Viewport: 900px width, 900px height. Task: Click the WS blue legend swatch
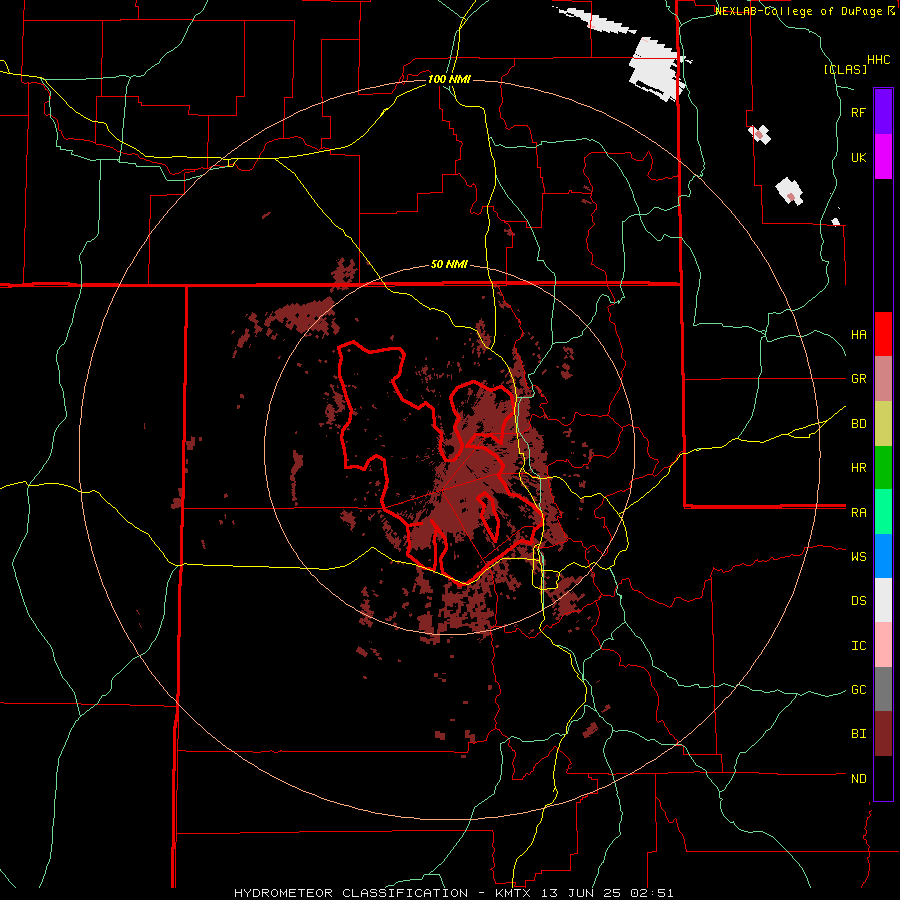(883, 556)
